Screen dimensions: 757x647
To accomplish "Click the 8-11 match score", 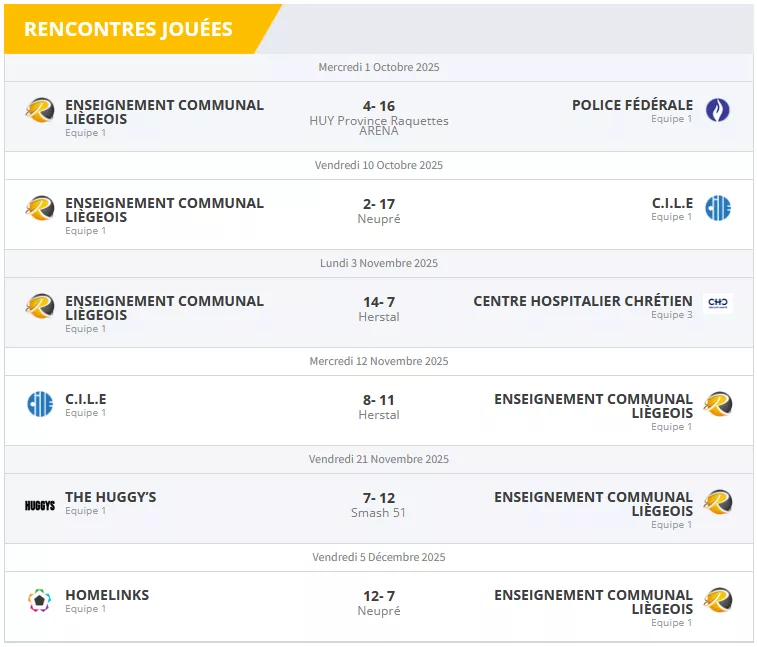I will [x=379, y=400].
